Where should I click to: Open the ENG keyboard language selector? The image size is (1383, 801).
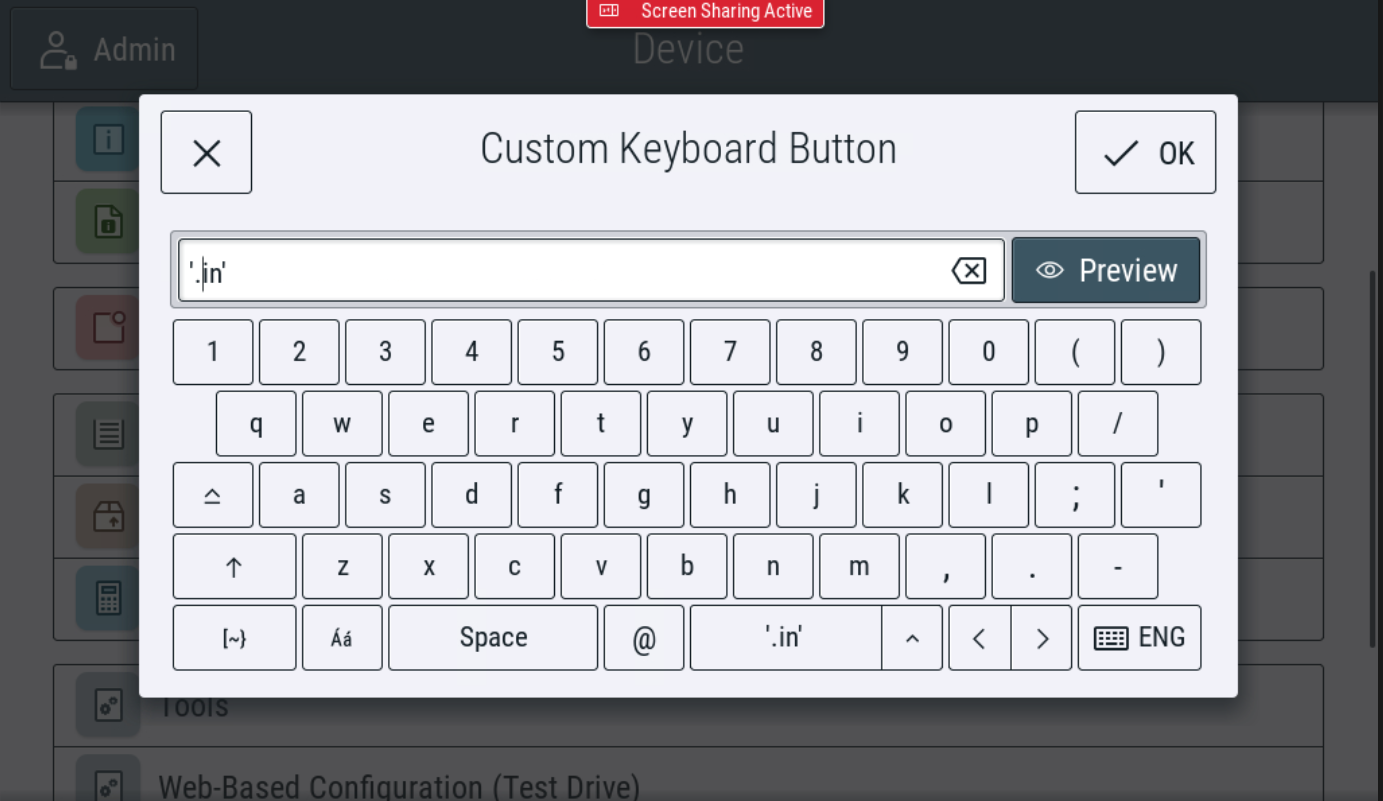(1139, 637)
